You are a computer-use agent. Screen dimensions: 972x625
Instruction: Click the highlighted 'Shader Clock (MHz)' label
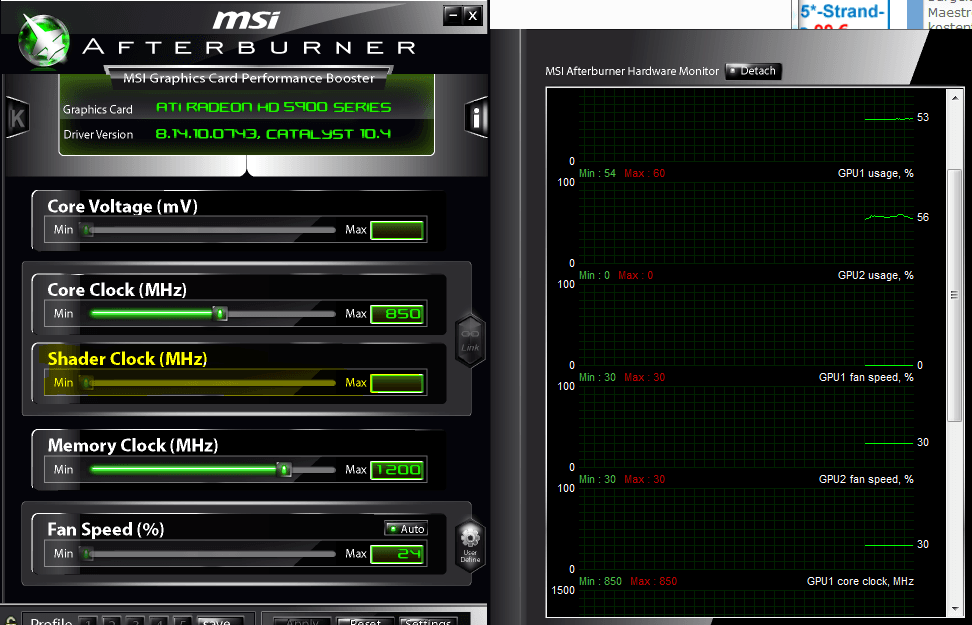[127, 359]
